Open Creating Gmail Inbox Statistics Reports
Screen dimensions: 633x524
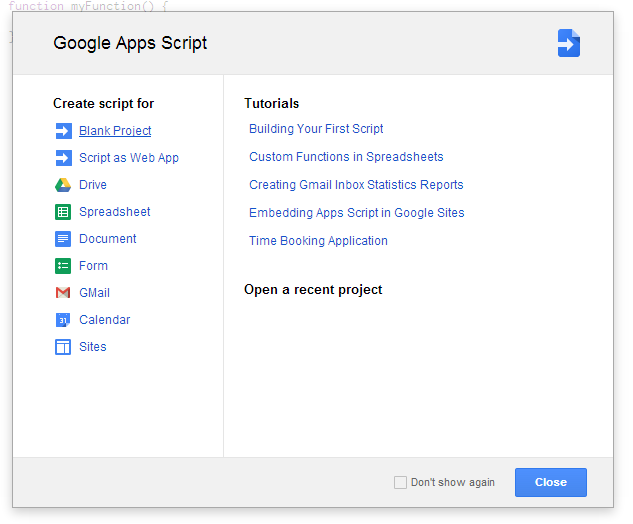(356, 185)
